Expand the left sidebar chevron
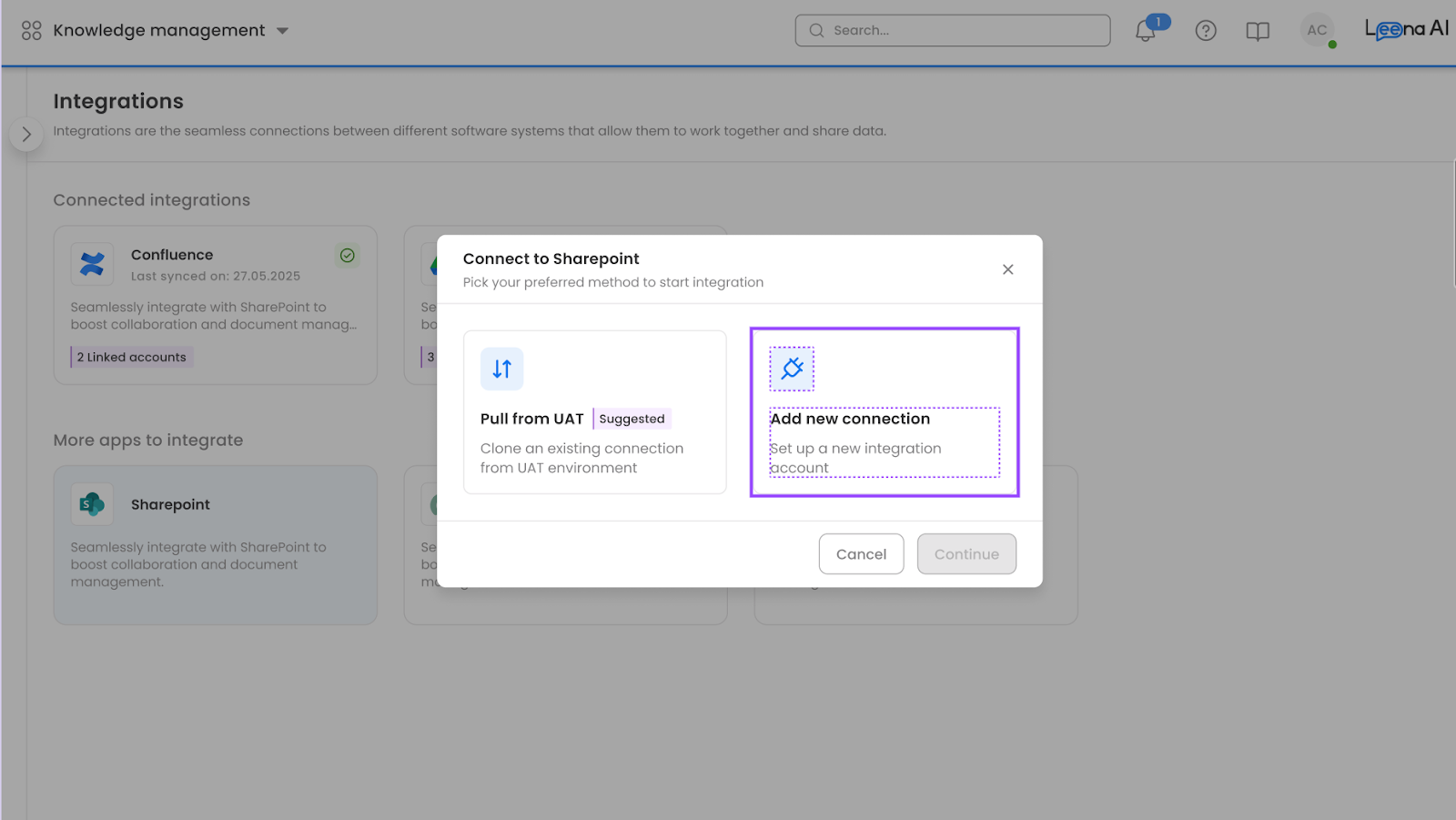1456x820 pixels. tap(26, 135)
